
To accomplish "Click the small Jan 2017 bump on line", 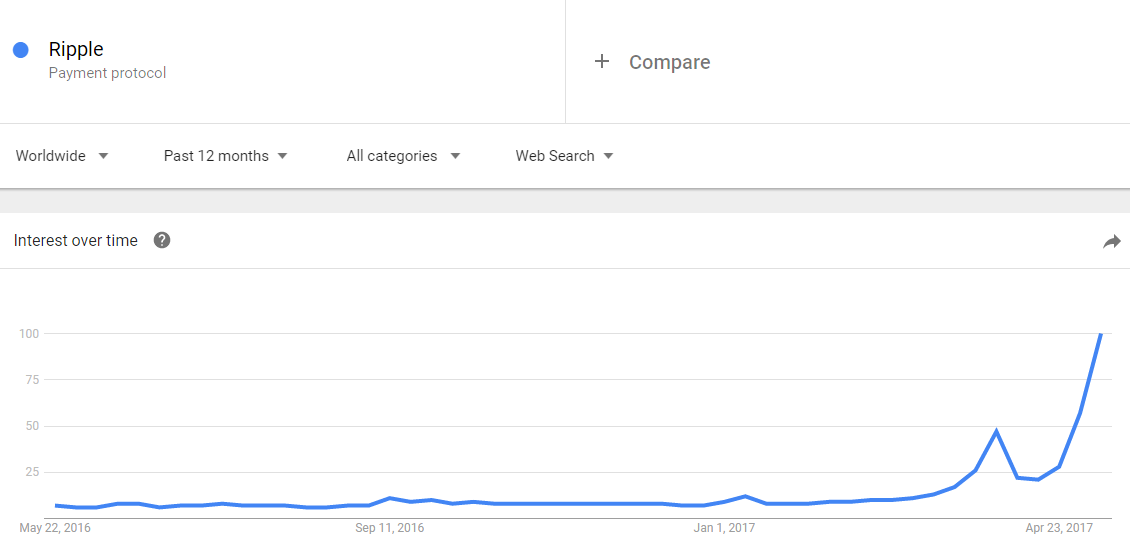I will point(744,496).
